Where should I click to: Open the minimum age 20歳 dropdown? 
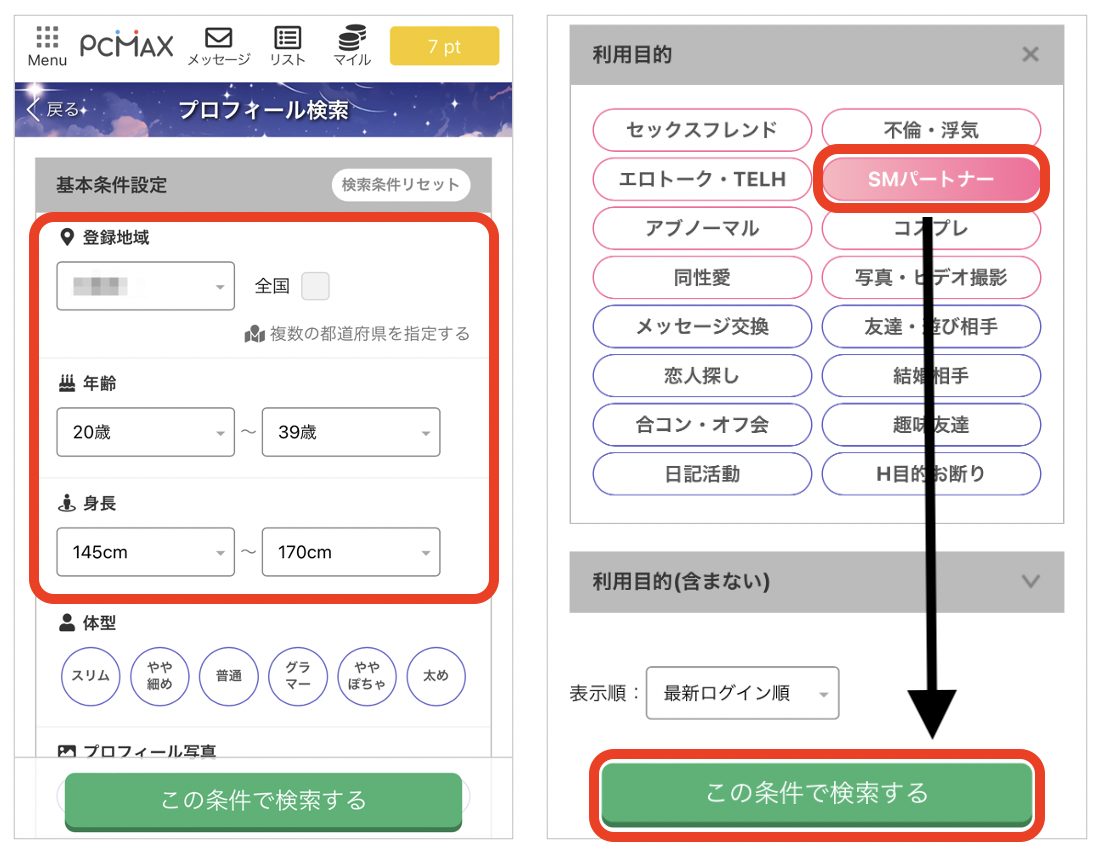click(x=145, y=433)
